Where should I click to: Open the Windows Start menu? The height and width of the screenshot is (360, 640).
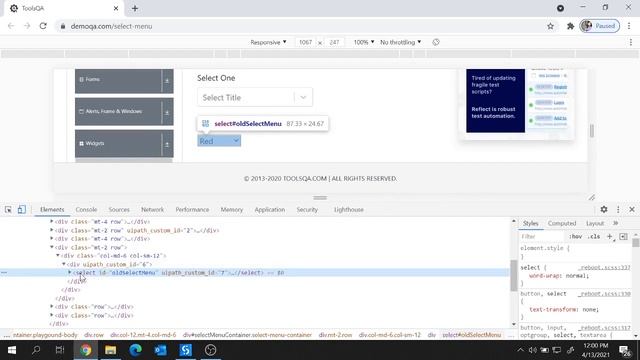(12, 350)
